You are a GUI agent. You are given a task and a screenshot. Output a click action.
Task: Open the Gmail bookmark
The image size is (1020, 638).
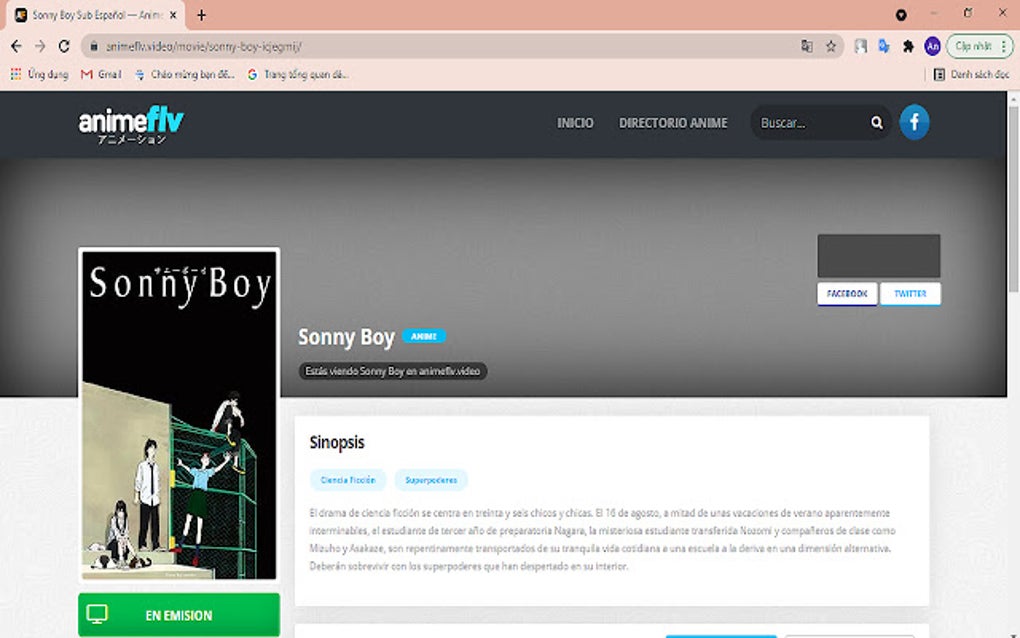coord(101,75)
